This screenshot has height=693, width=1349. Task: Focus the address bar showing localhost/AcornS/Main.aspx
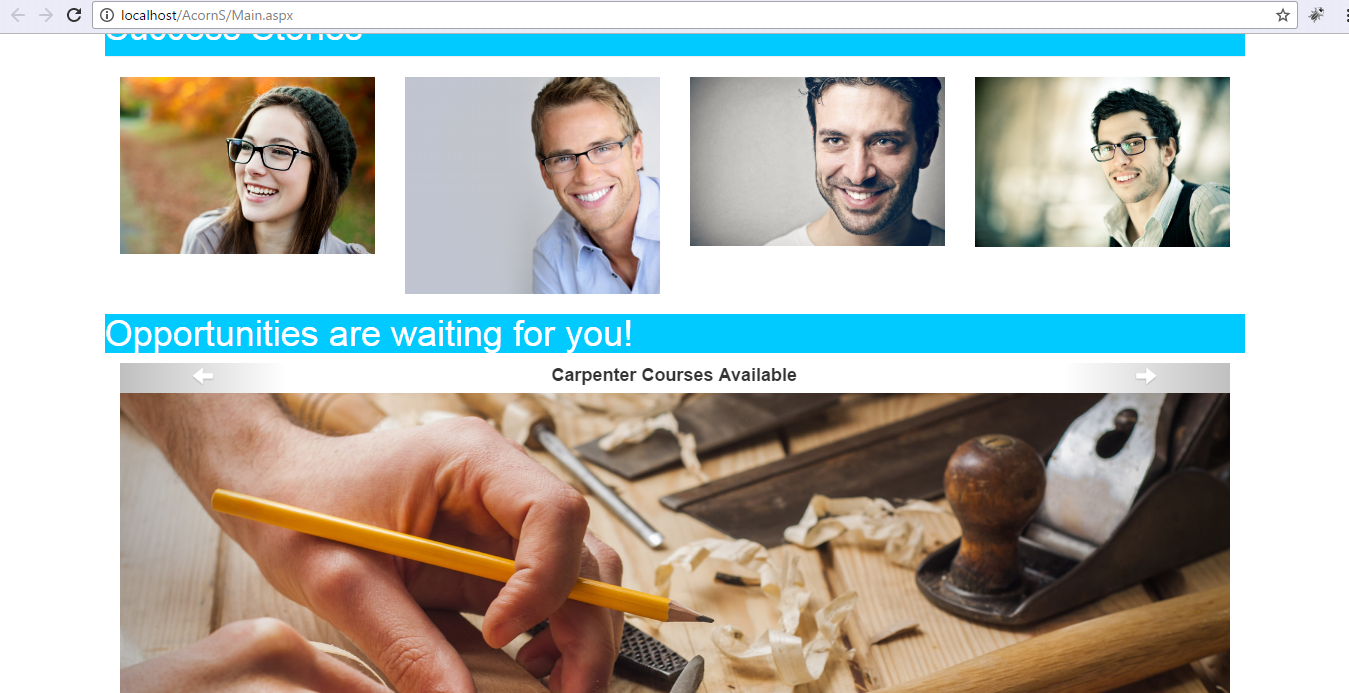[x=690, y=15]
